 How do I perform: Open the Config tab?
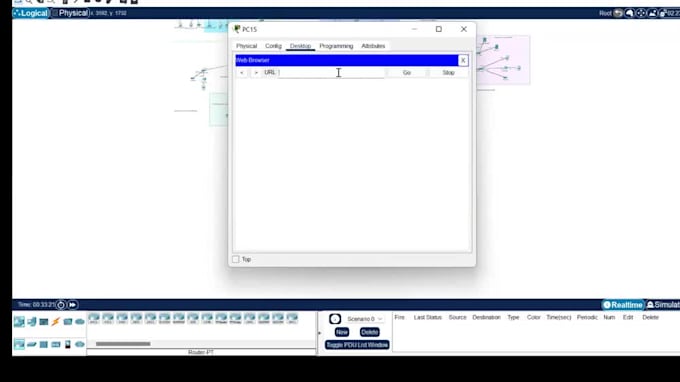(x=273, y=46)
